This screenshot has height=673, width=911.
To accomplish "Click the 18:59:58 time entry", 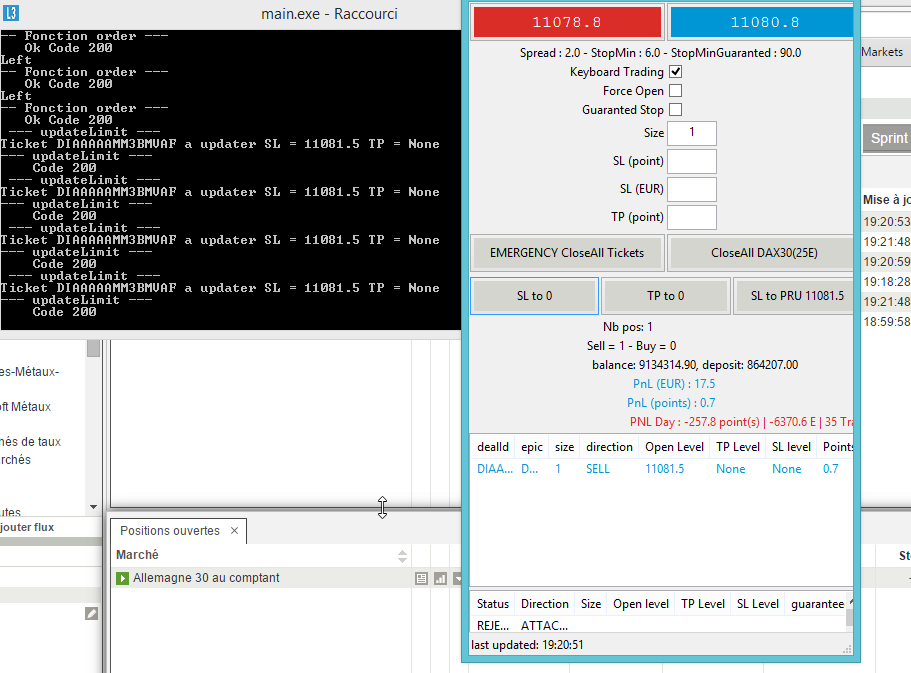I will pos(887,321).
